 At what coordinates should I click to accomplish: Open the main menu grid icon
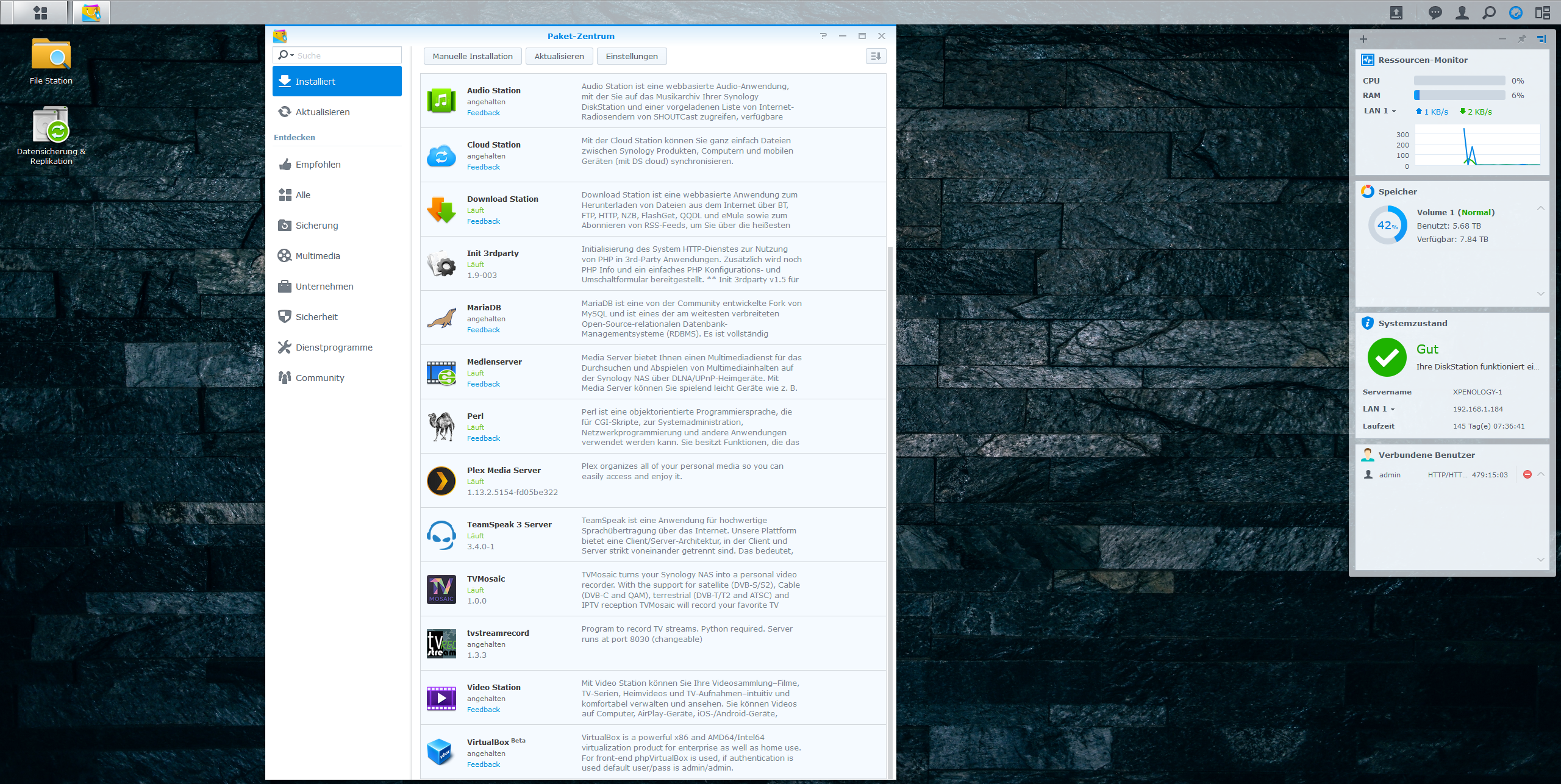point(40,13)
